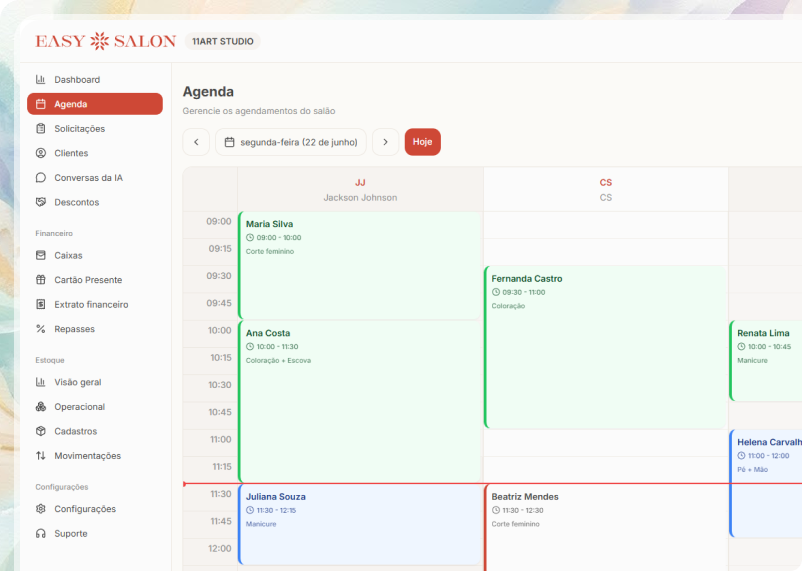
Task: Click the Cadastros package icon
Action: (x=40, y=431)
